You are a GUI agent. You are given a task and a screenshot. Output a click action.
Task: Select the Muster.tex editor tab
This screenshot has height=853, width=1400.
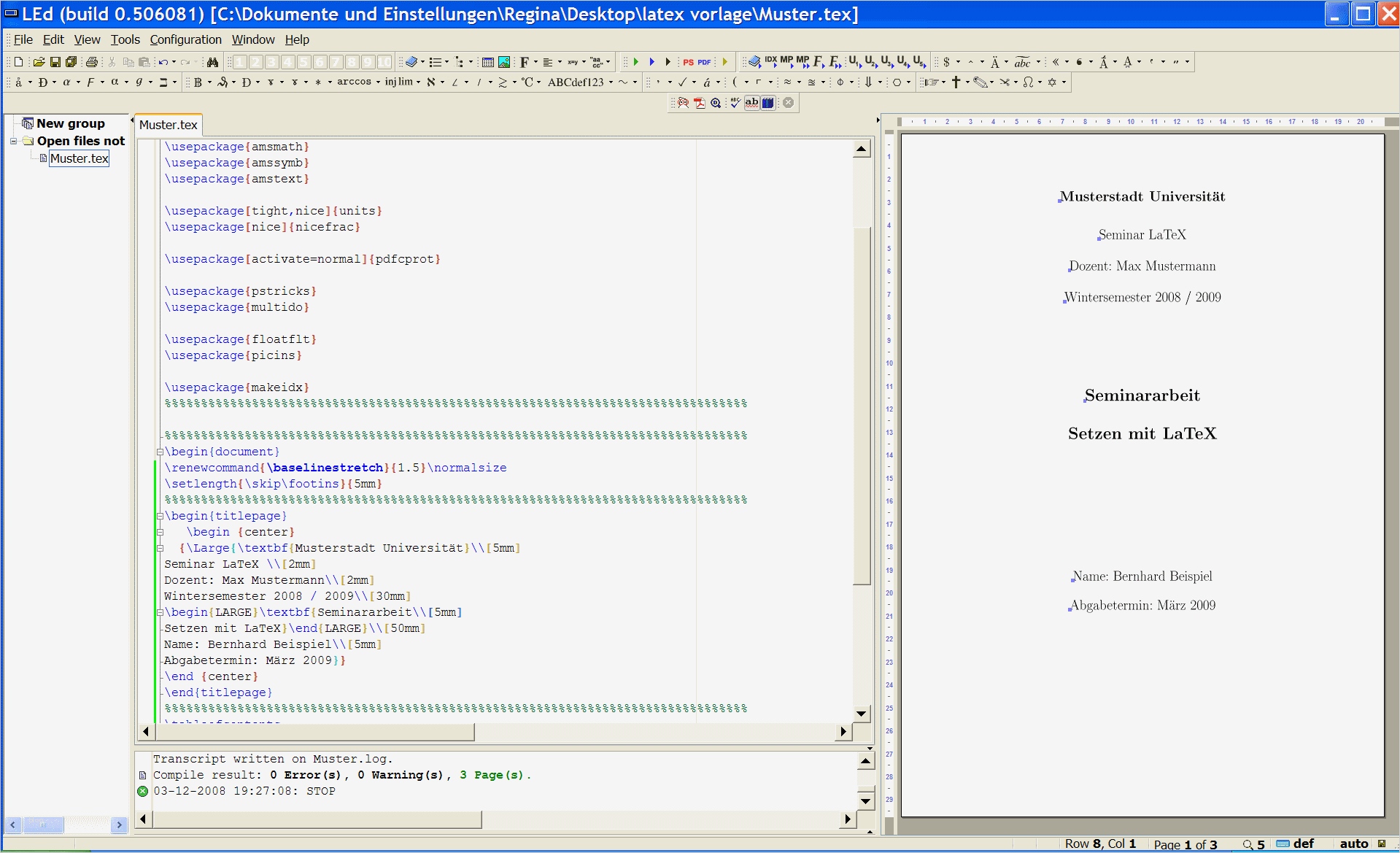(x=168, y=125)
